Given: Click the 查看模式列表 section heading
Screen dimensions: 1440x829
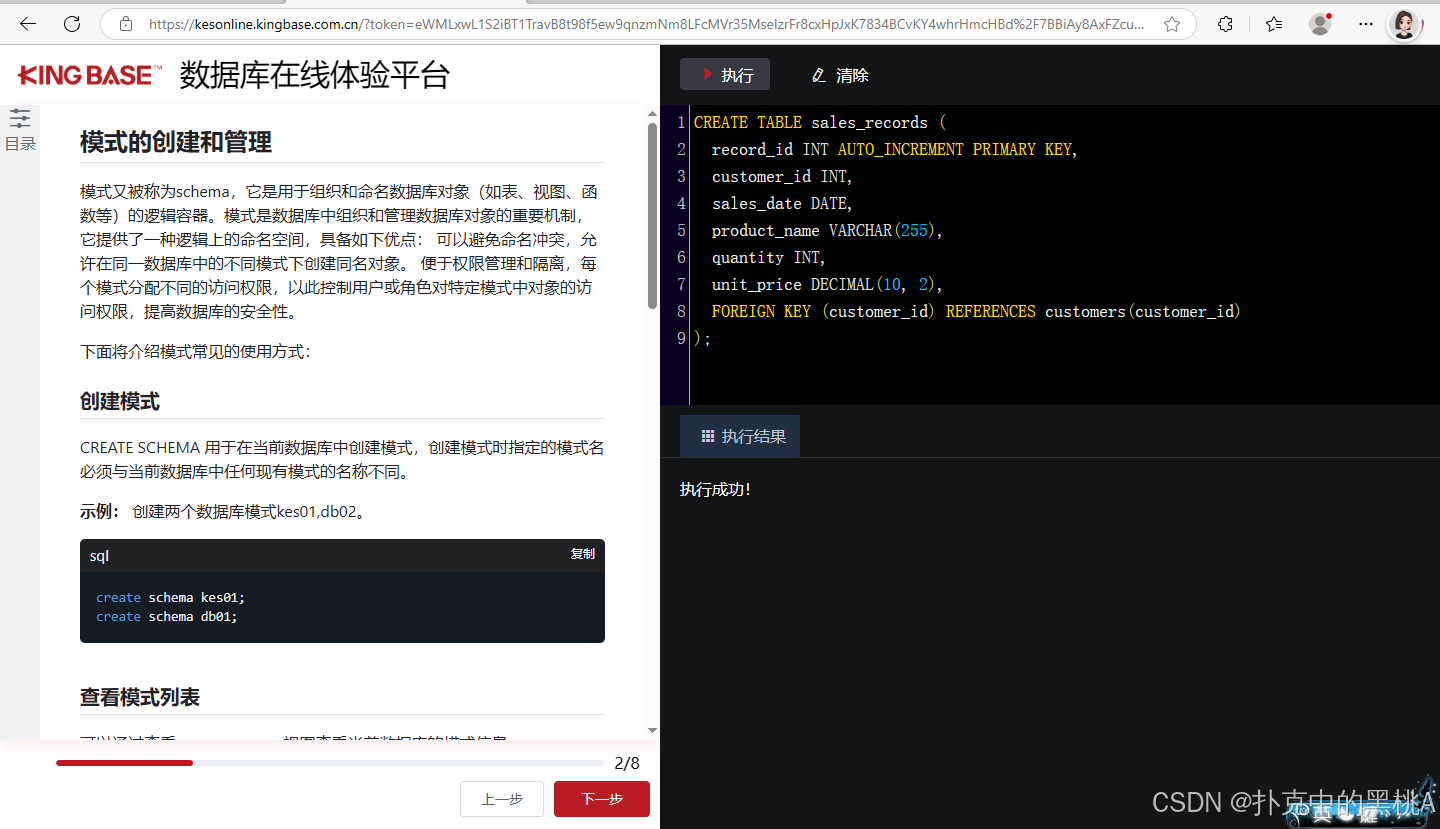Looking at the screenshot, I should coord(140,697).
